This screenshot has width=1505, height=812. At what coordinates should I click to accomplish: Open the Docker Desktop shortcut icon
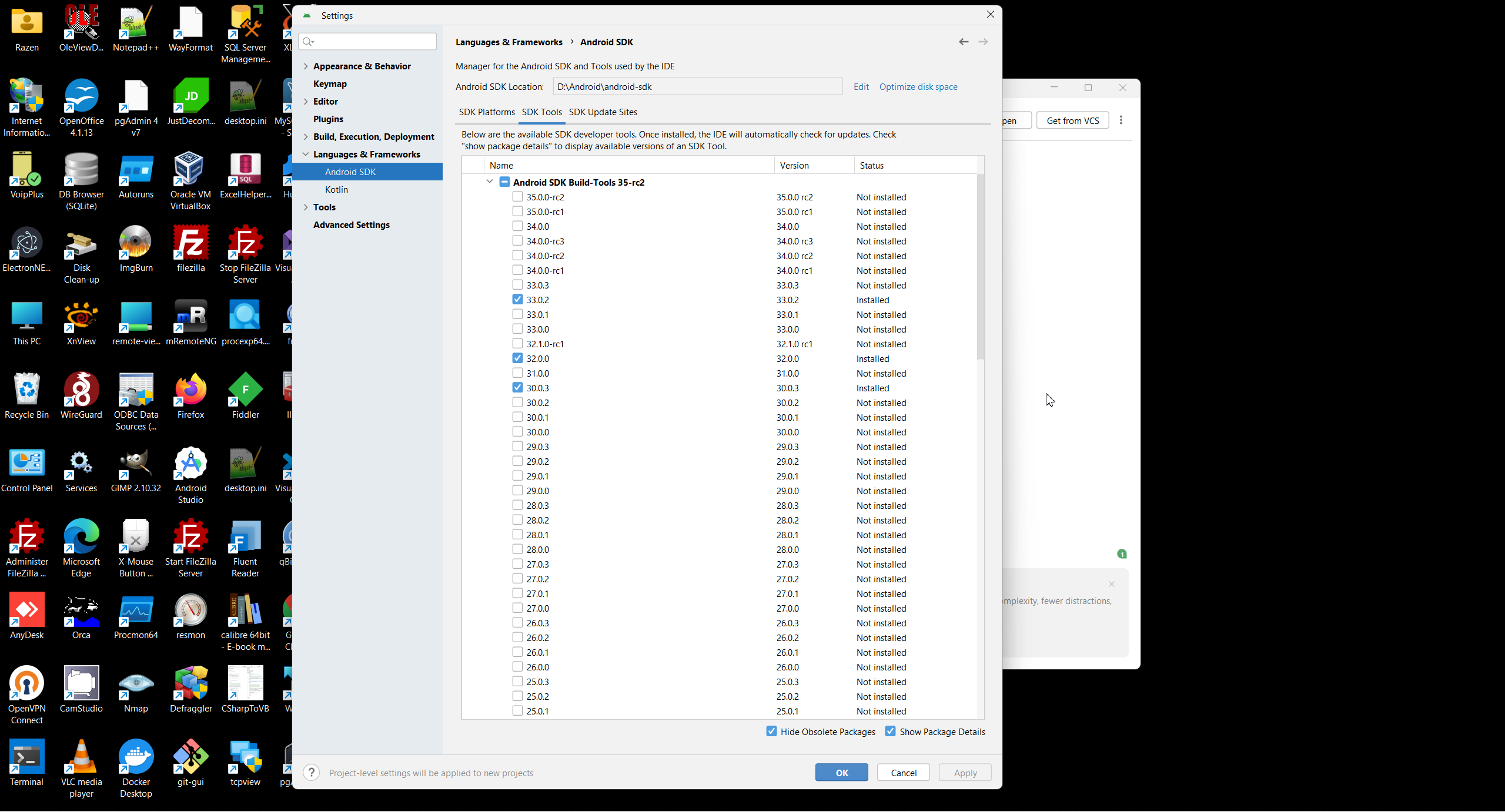136,757
